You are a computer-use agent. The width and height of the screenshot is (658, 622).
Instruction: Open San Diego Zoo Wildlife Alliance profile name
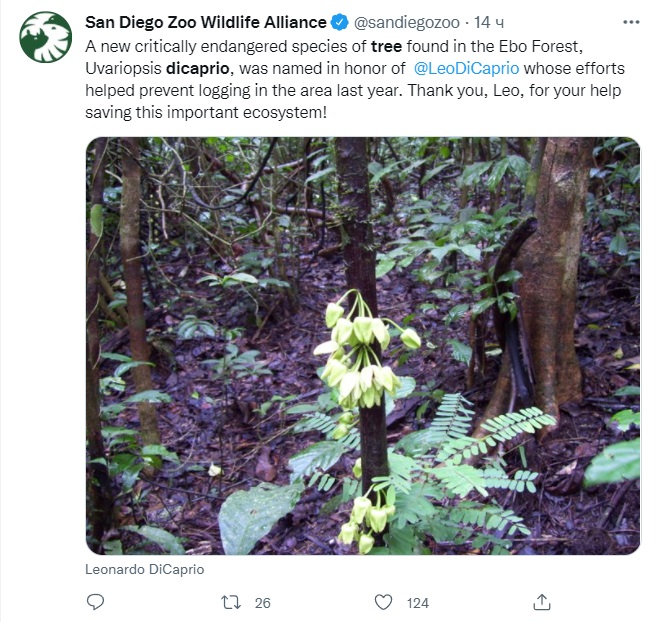(x=206, y=22)
